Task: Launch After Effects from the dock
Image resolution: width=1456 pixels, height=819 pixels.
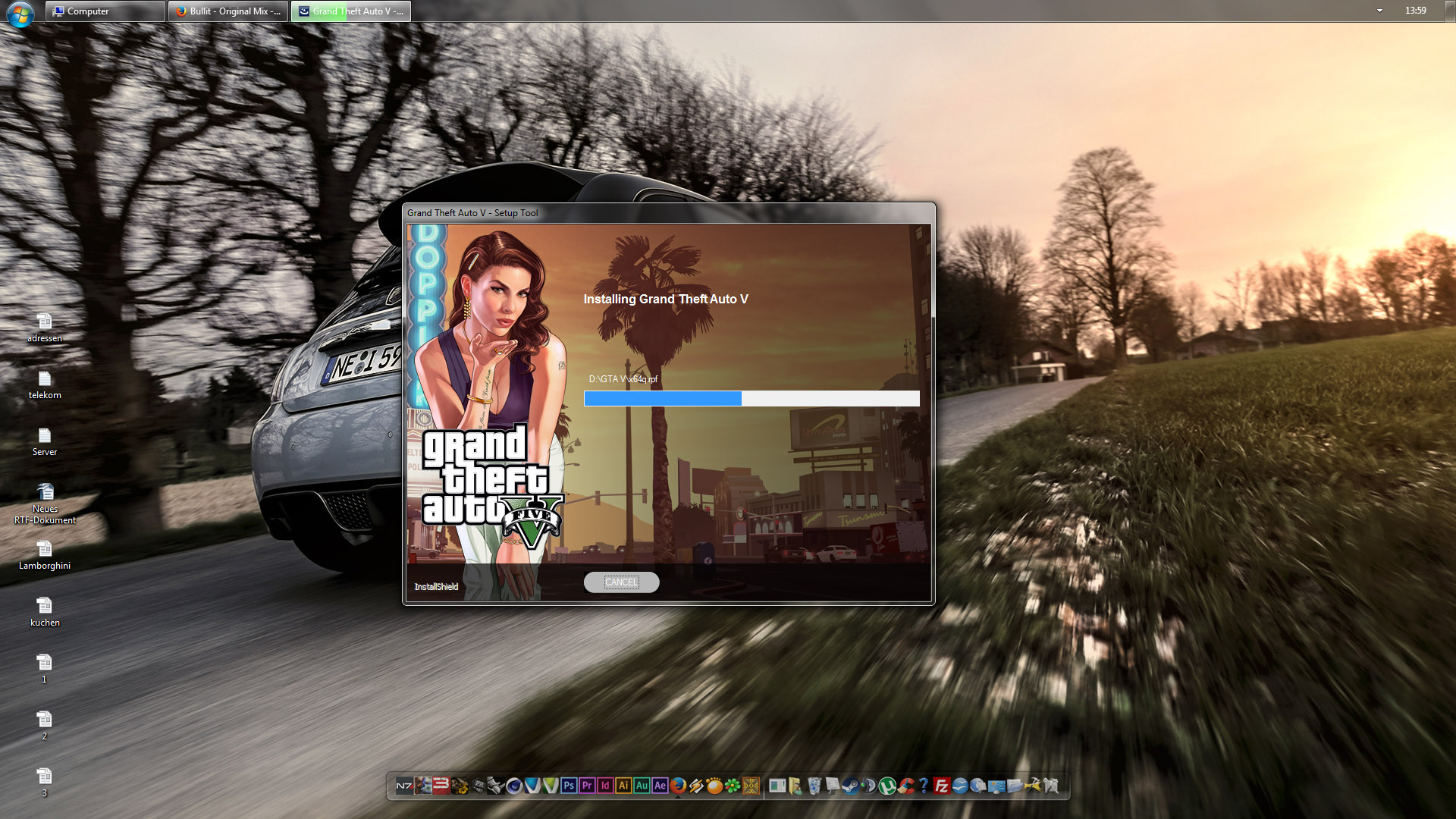Action: 660,786
